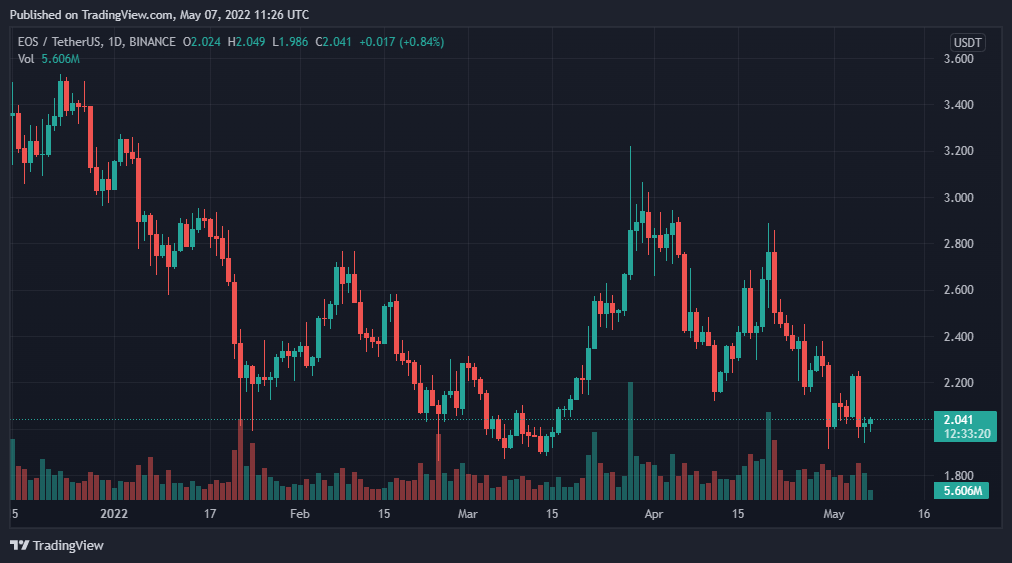Click the open price value O2.024
The width and height of the screenshot is (1012, 563).
[x=201, y=42]
